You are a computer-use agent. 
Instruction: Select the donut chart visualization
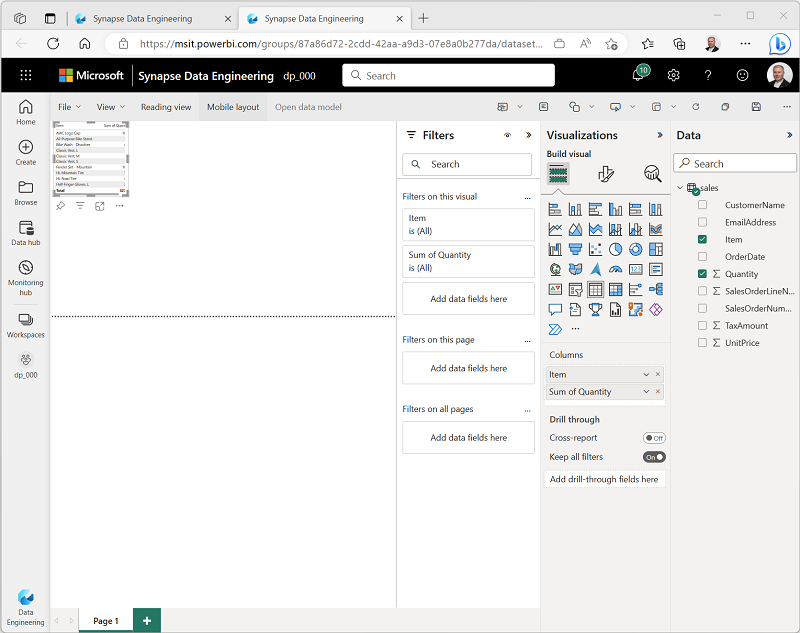(x=635, y=249)
